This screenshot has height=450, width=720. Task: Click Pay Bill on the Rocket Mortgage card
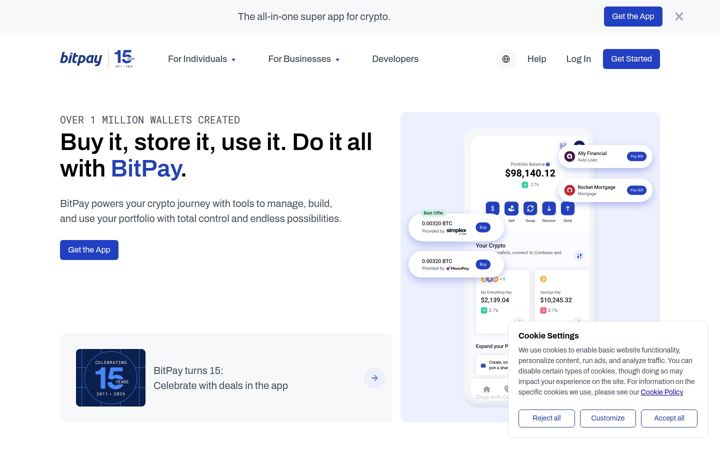point(636,190)
